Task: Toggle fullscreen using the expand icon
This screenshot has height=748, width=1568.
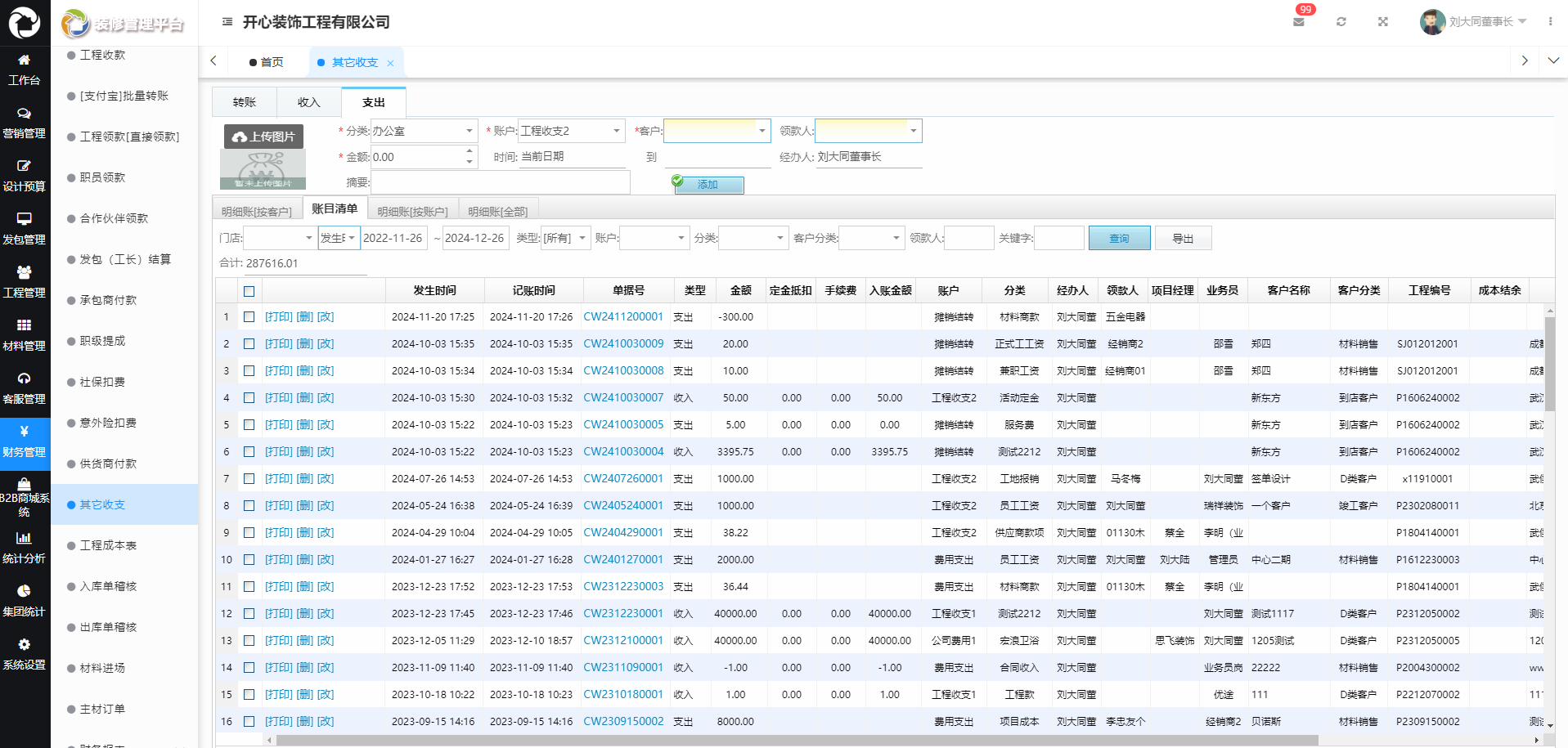Action: 1382,22
